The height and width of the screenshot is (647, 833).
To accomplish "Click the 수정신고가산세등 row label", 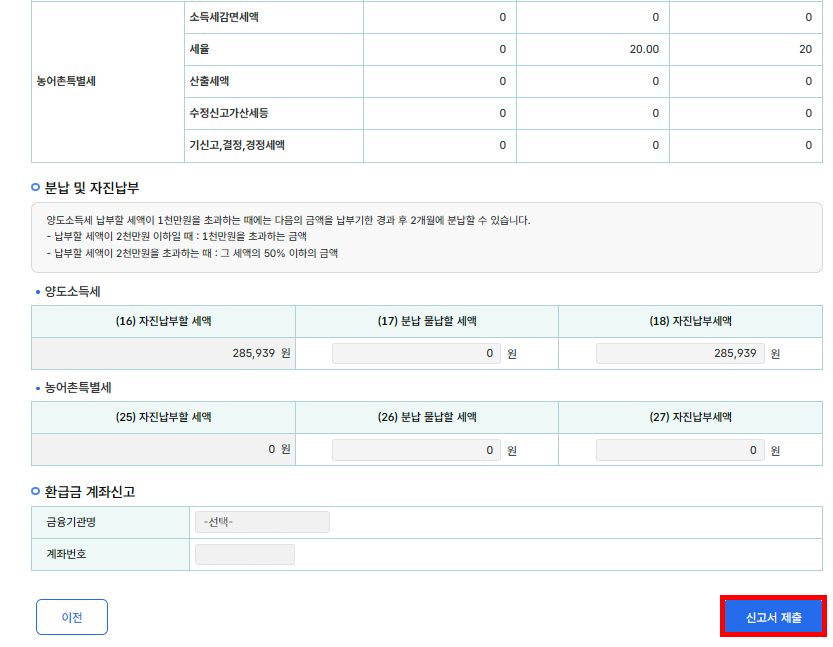I will tap(229, 113).
